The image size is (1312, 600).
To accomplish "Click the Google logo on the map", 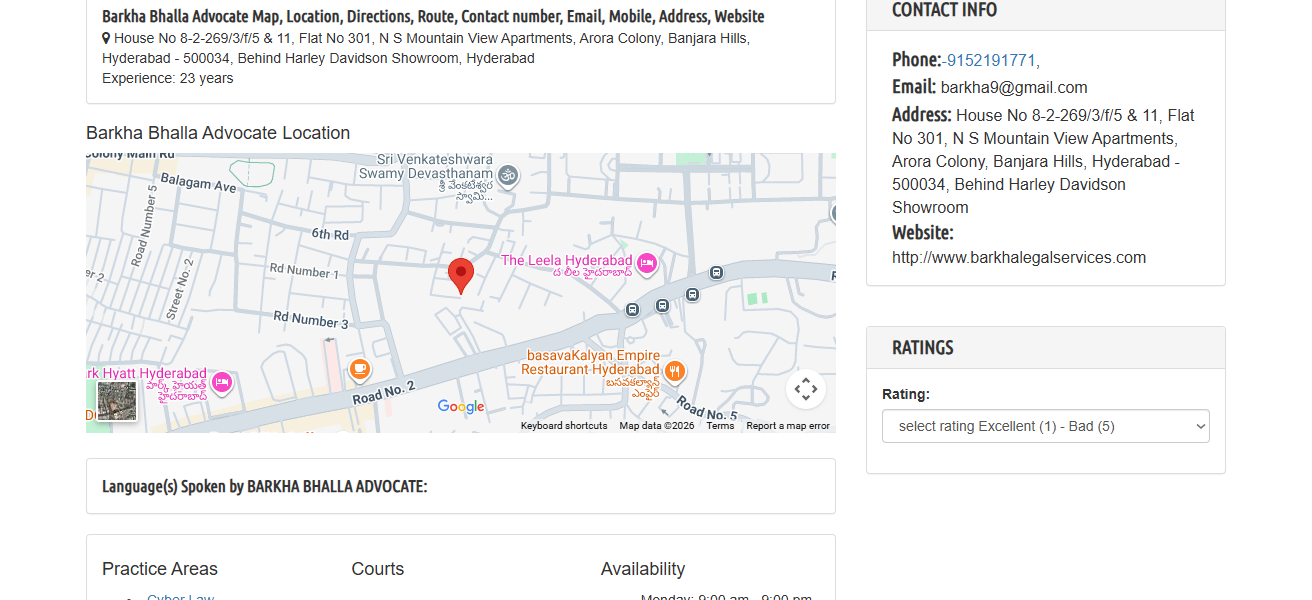I will coord(461,407).
